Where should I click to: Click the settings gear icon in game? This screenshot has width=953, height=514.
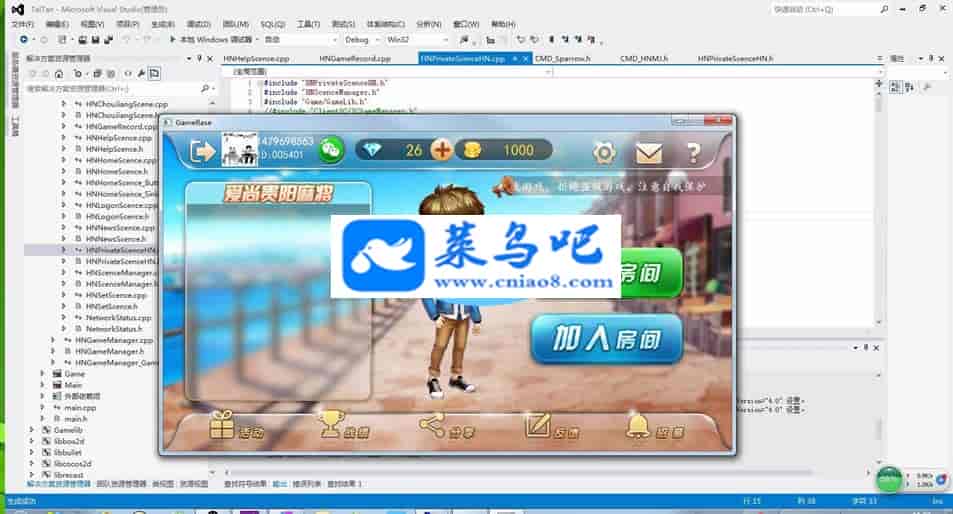coord(604,152)
